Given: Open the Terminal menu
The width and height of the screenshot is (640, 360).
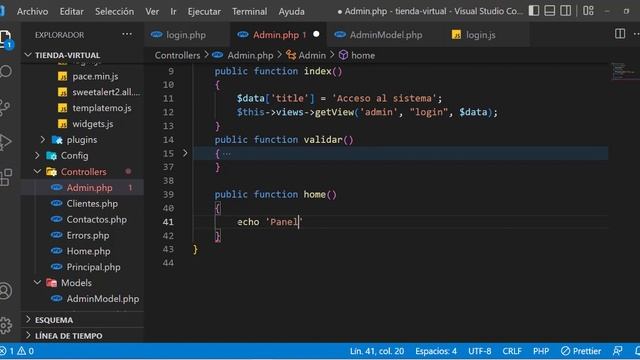Looking at the screenshot, I should 249,11.
